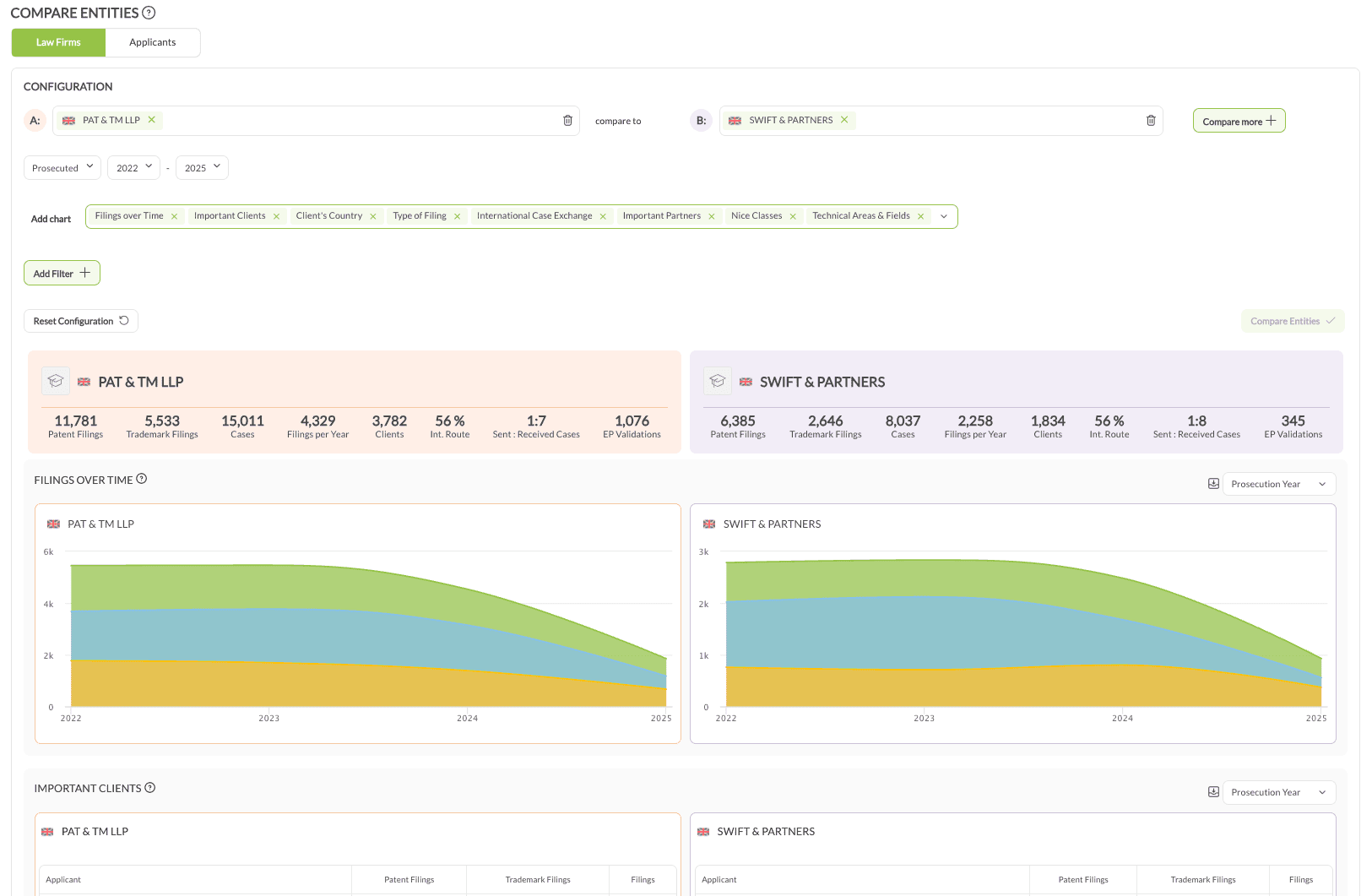This screenshot has height=896, width=1372.
Task: Click the Compare more button
Action: 1239,121
